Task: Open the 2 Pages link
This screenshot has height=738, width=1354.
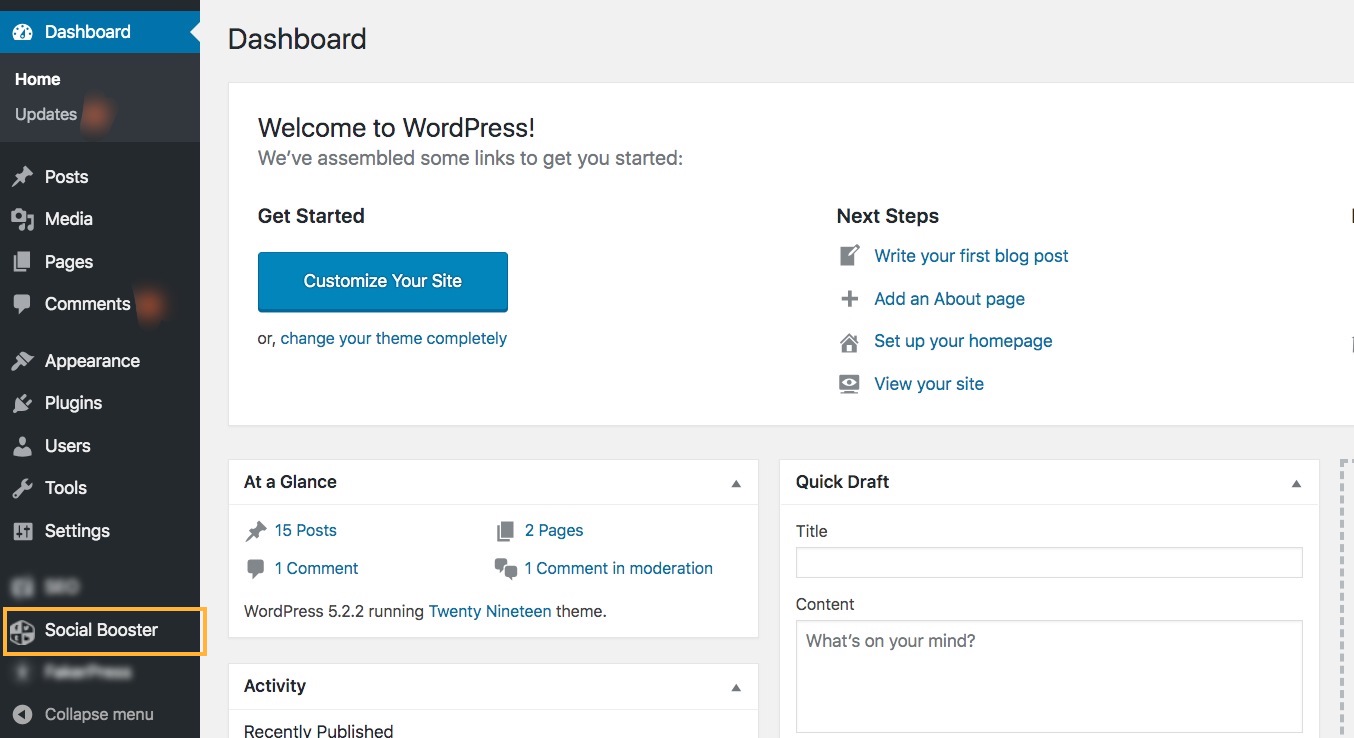Action: point(554,531)
